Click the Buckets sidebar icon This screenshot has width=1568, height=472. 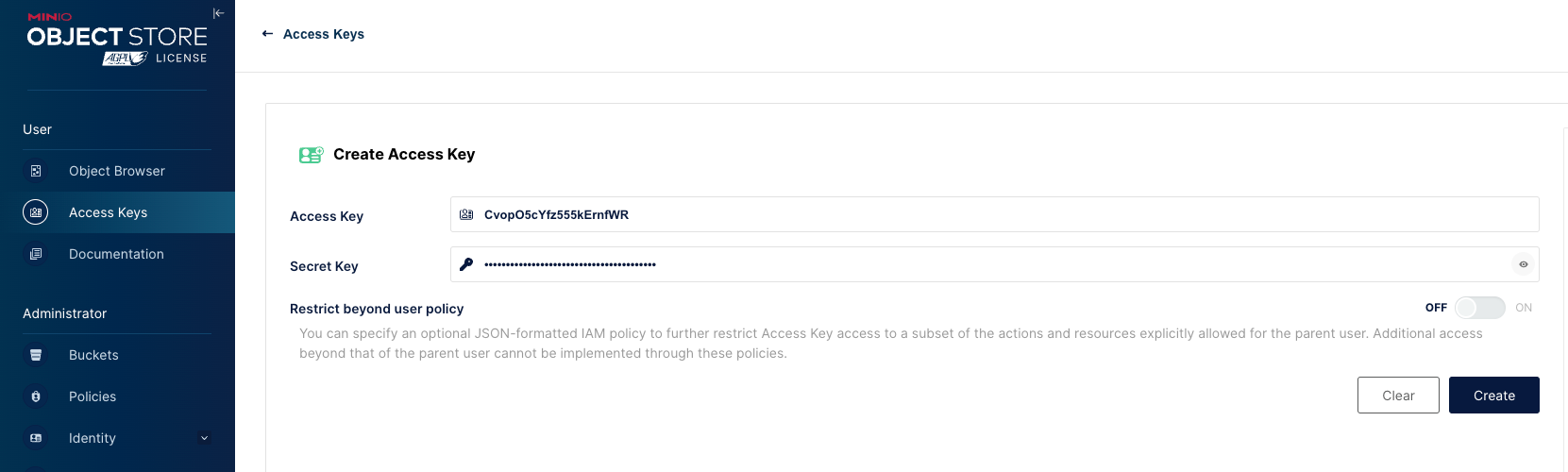(x=36, y=355)
